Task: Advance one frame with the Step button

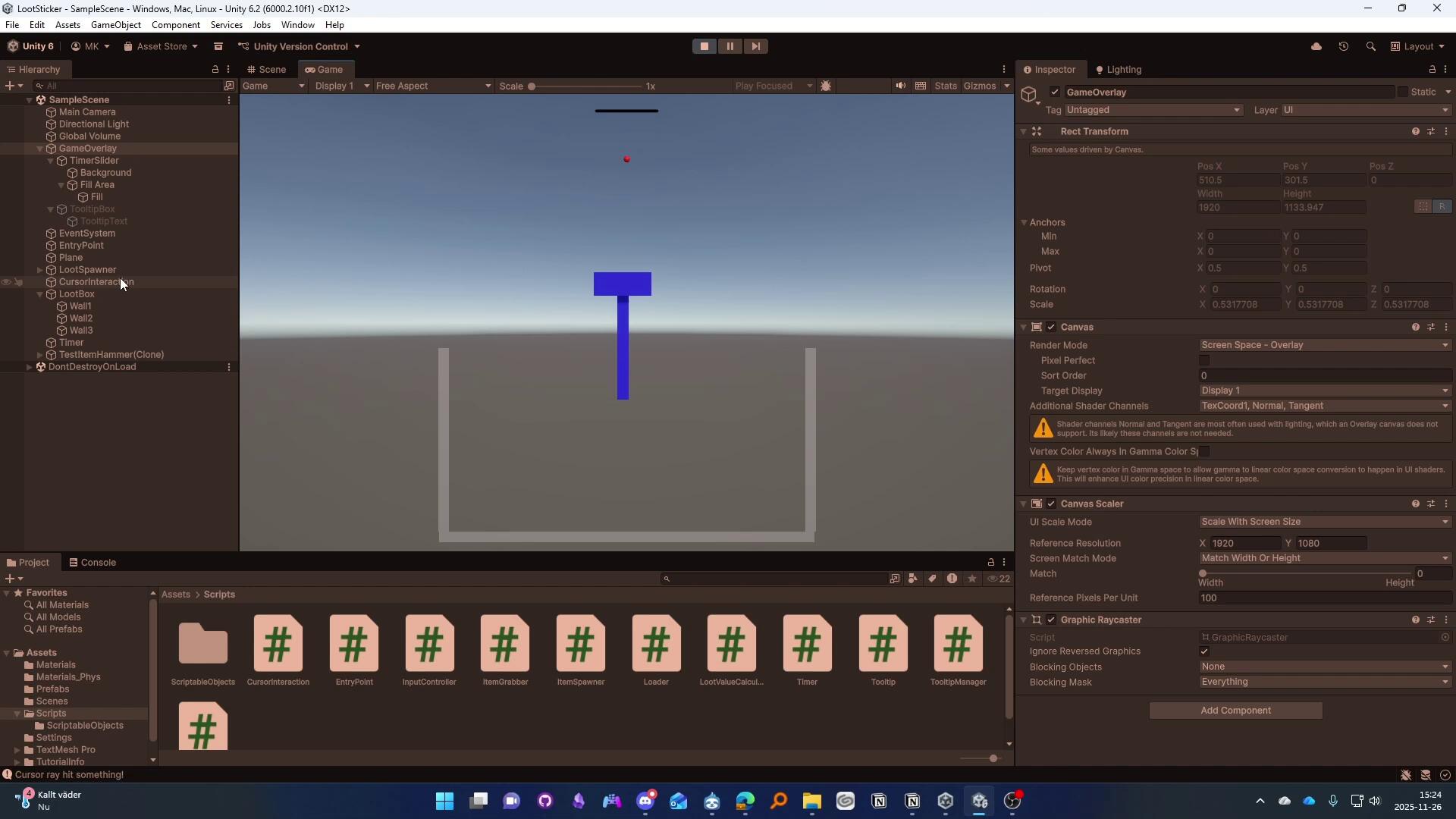Action: pos(755,46)
